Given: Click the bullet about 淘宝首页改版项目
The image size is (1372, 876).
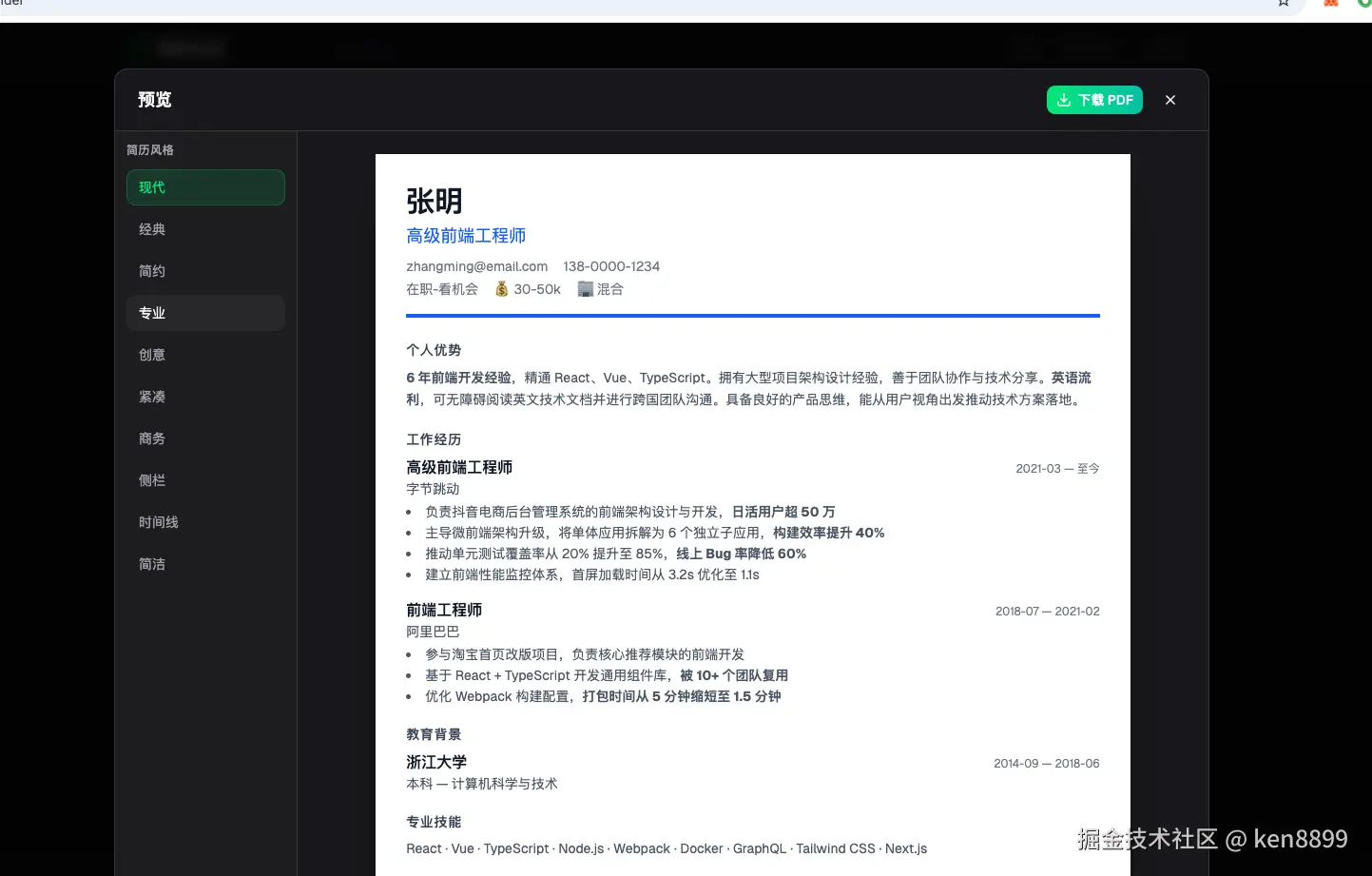Looking at the screenshot, I should click(x=585, y=654).
